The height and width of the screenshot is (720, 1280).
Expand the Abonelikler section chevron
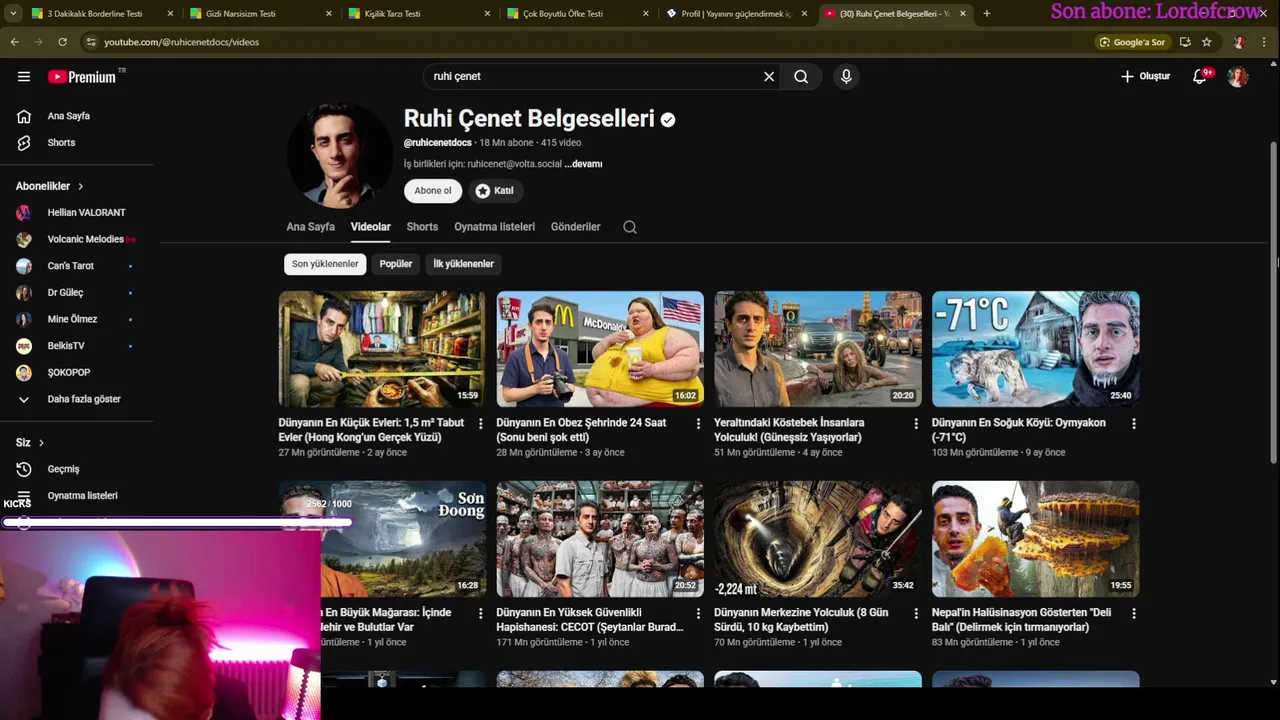[x=81, y=186]
